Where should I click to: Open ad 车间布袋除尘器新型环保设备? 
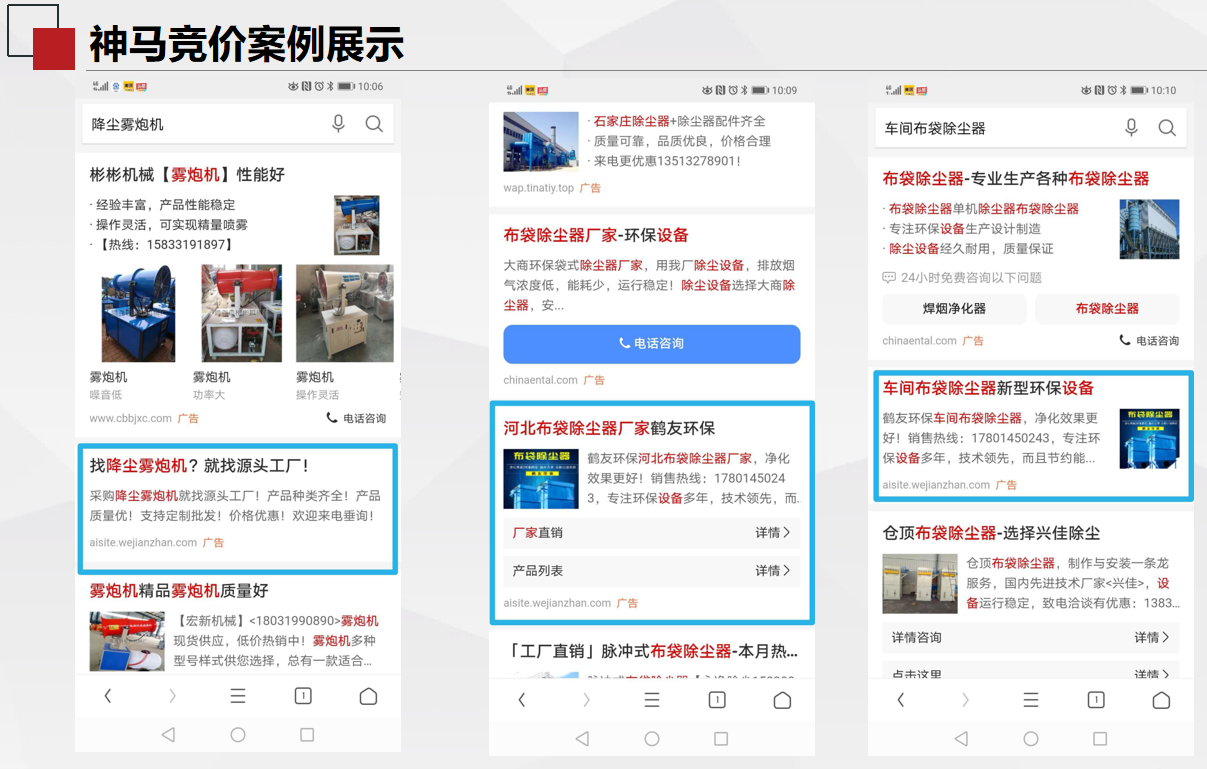point(988,388)
